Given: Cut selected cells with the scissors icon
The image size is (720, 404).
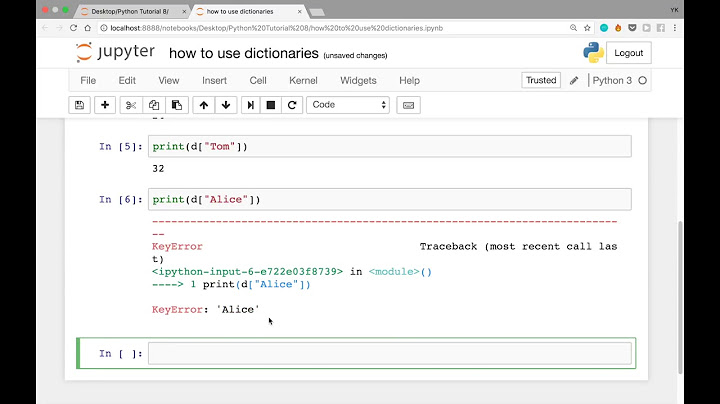Looking at the screenshot, I should (131, 105).
